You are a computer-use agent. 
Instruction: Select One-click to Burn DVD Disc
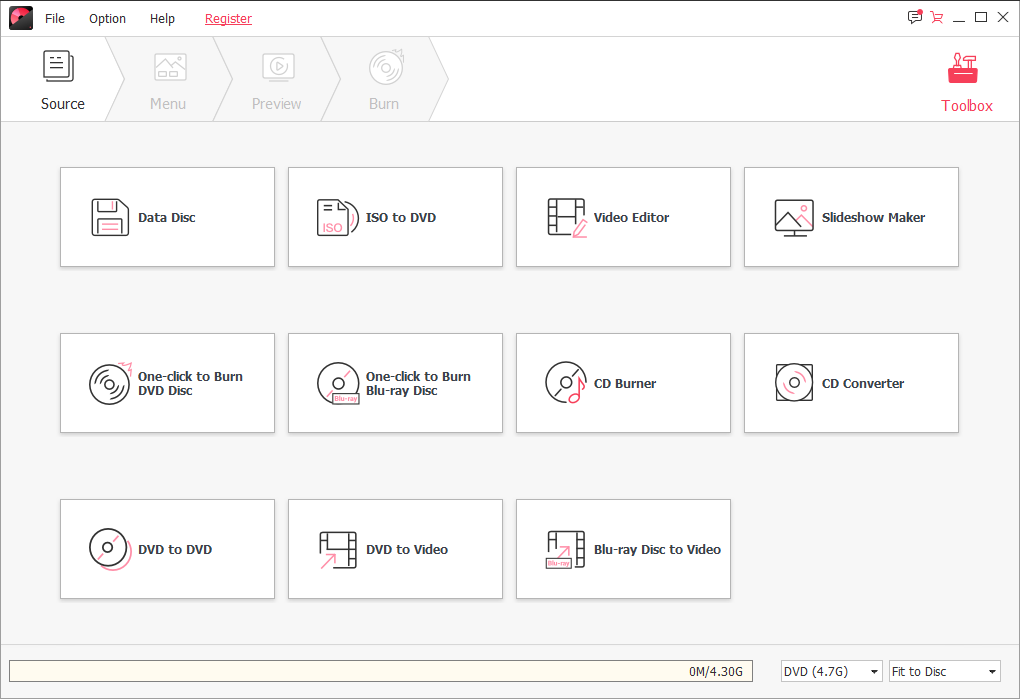[167, 383]
